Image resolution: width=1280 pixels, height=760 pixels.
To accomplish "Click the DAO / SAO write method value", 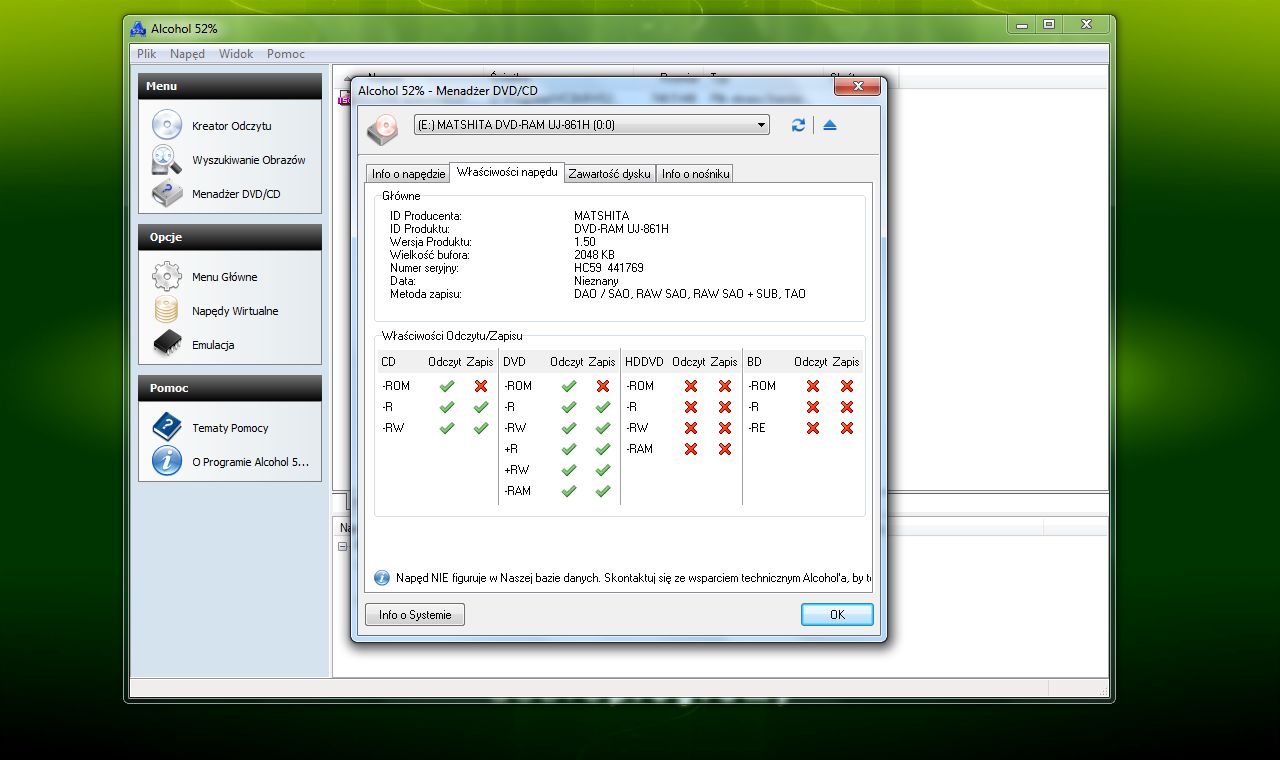I will (x=690, y=294).
